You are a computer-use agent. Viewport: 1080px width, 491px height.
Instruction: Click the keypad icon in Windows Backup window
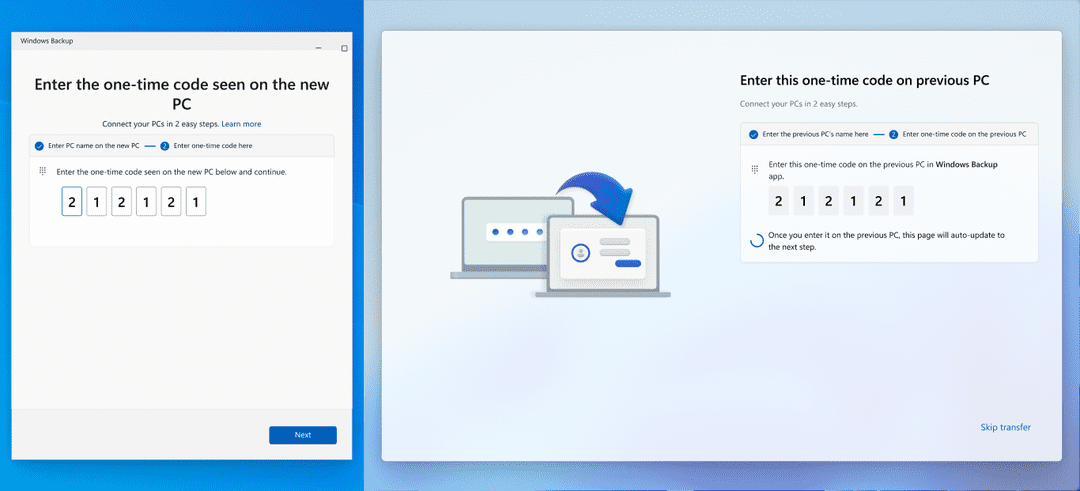[x=42, y=171]
